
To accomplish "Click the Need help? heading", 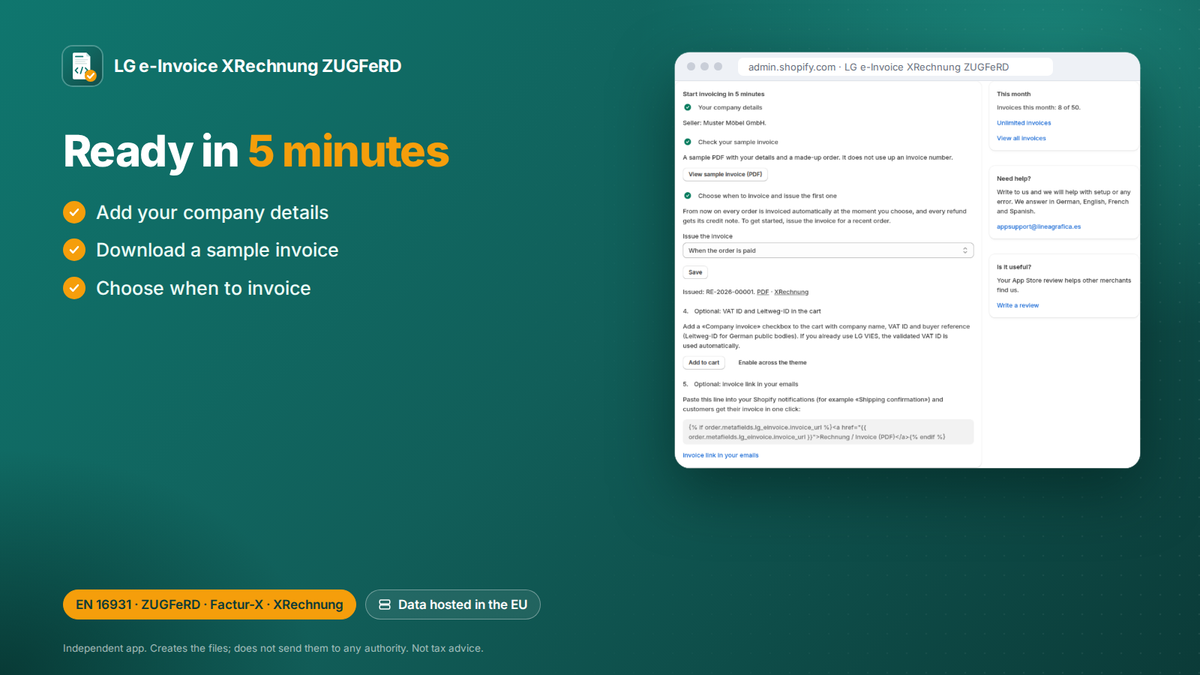I will 1014,179.
